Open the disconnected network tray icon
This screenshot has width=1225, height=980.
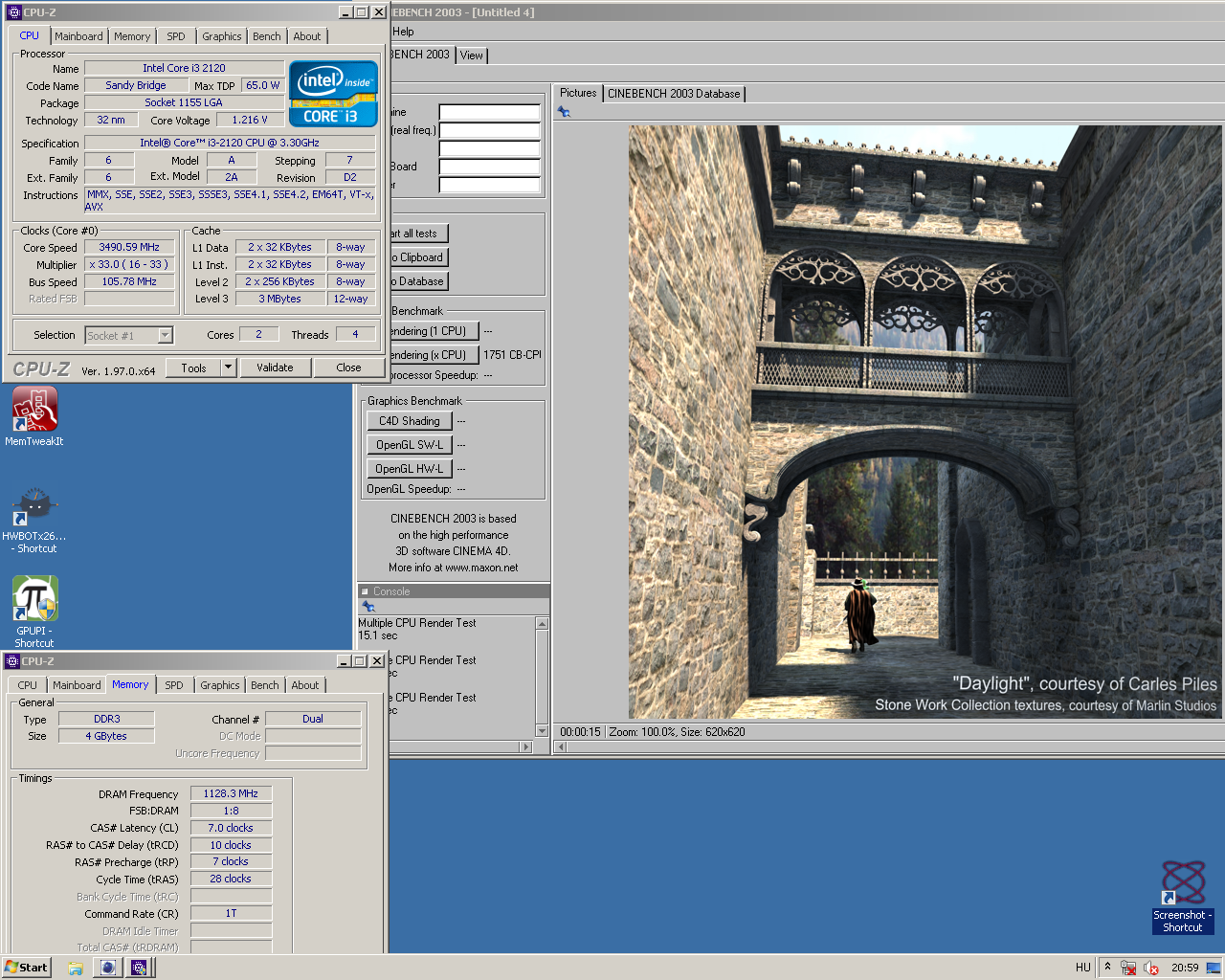tap(1128, 968)
